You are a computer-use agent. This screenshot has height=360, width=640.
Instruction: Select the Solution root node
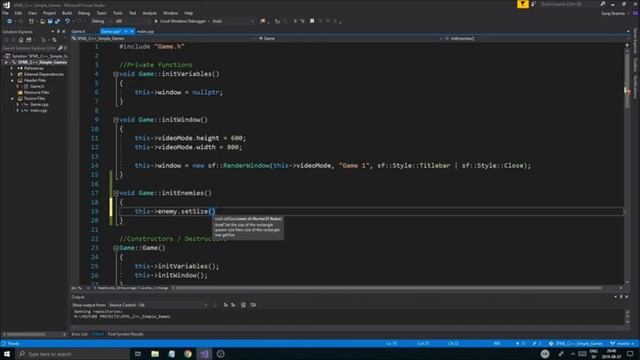(x=36, y=56)
